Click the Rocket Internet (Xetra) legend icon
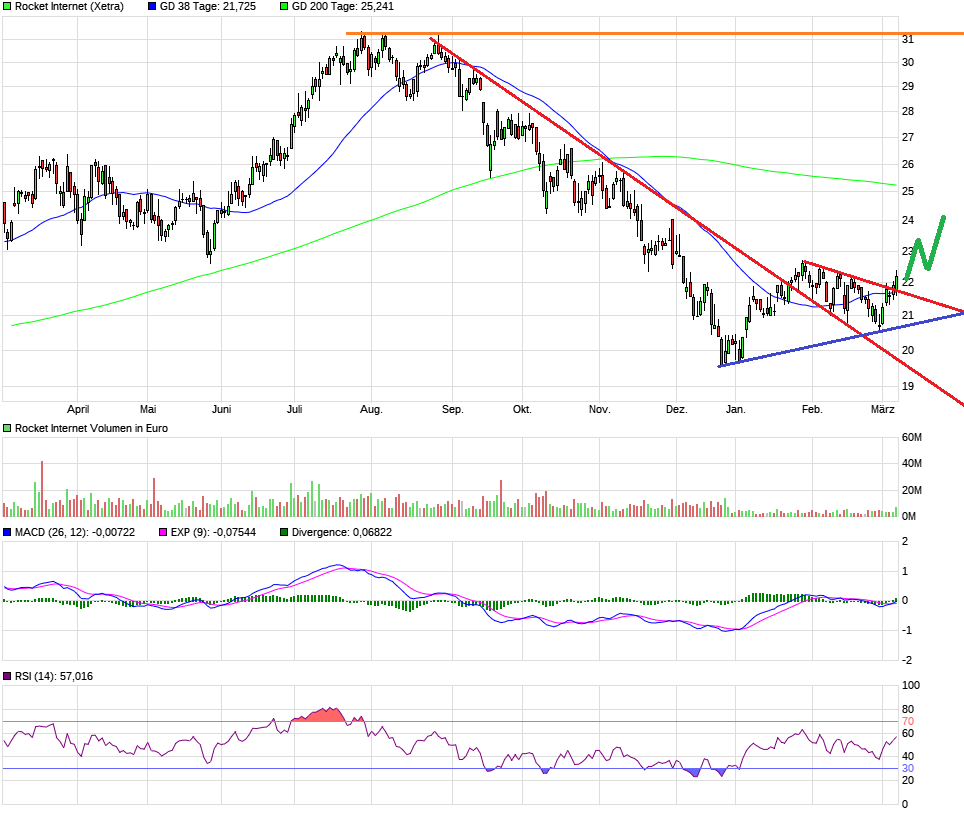The height and width of the screenshot is (814, 964). [x=8, y=7]
